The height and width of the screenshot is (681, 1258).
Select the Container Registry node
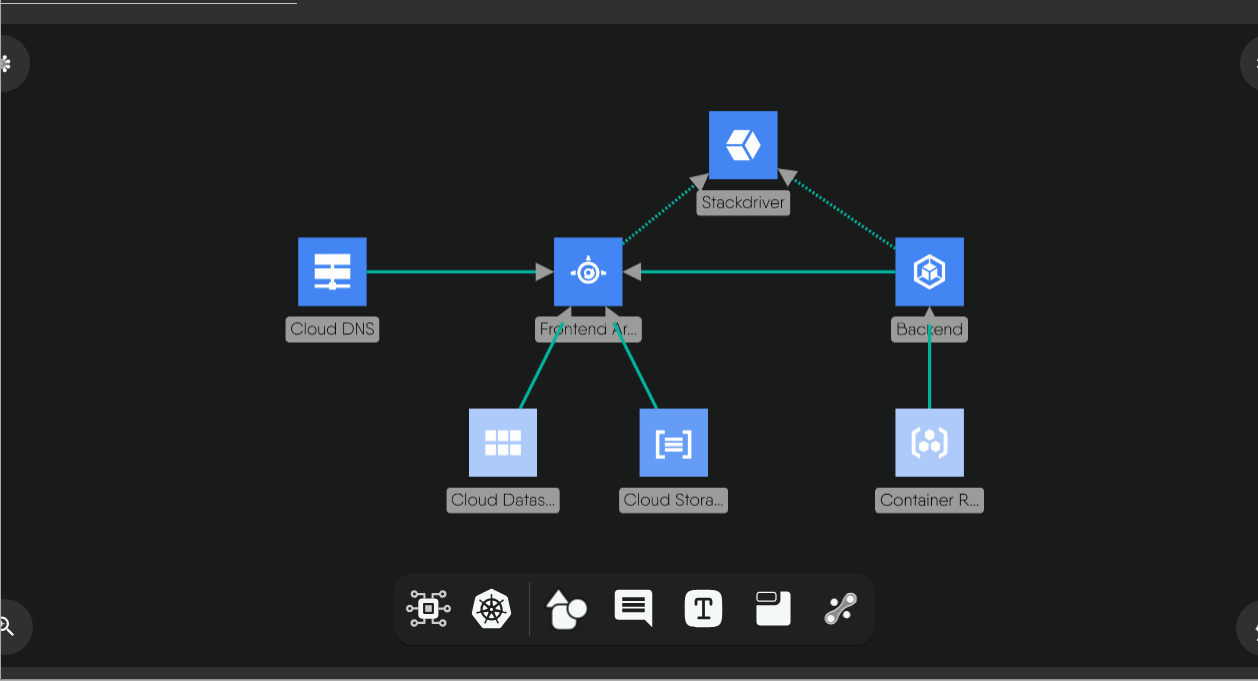(929, 442)
